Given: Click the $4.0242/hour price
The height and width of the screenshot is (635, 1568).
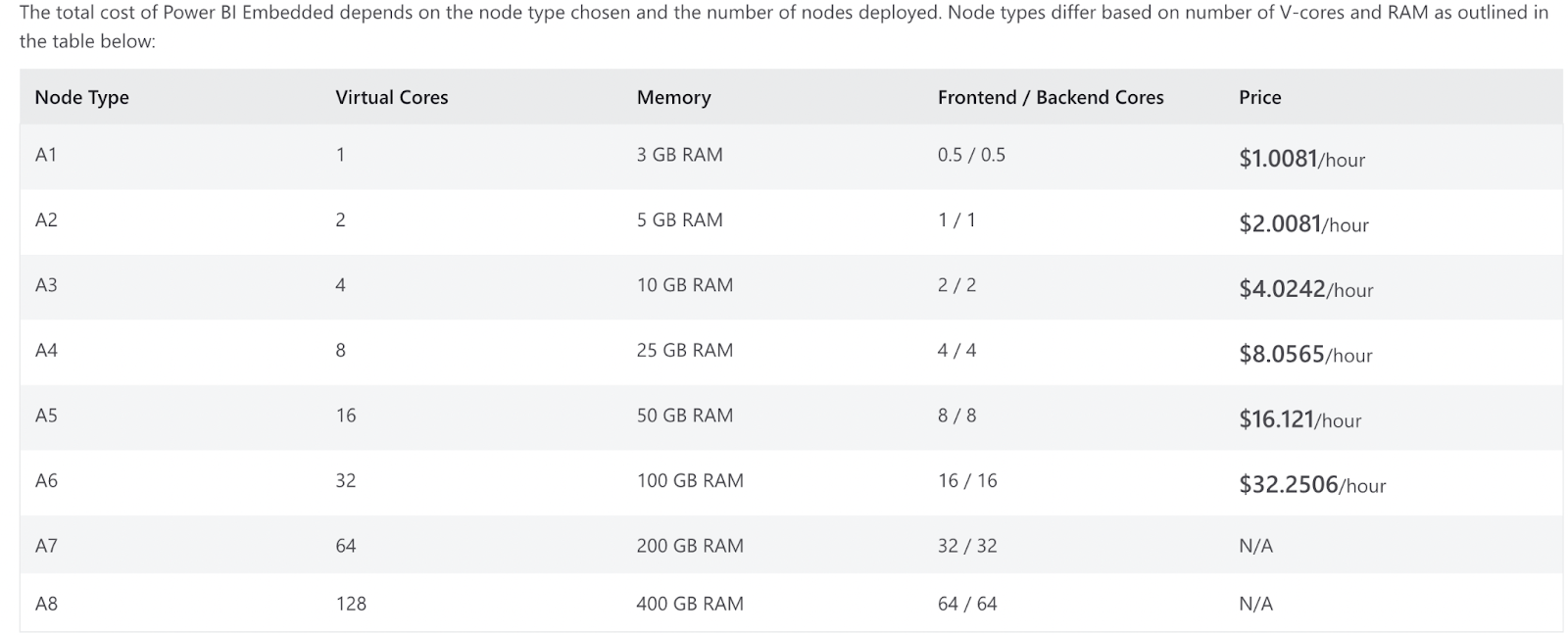Looking at the screenshot, I should [1305, 289].
